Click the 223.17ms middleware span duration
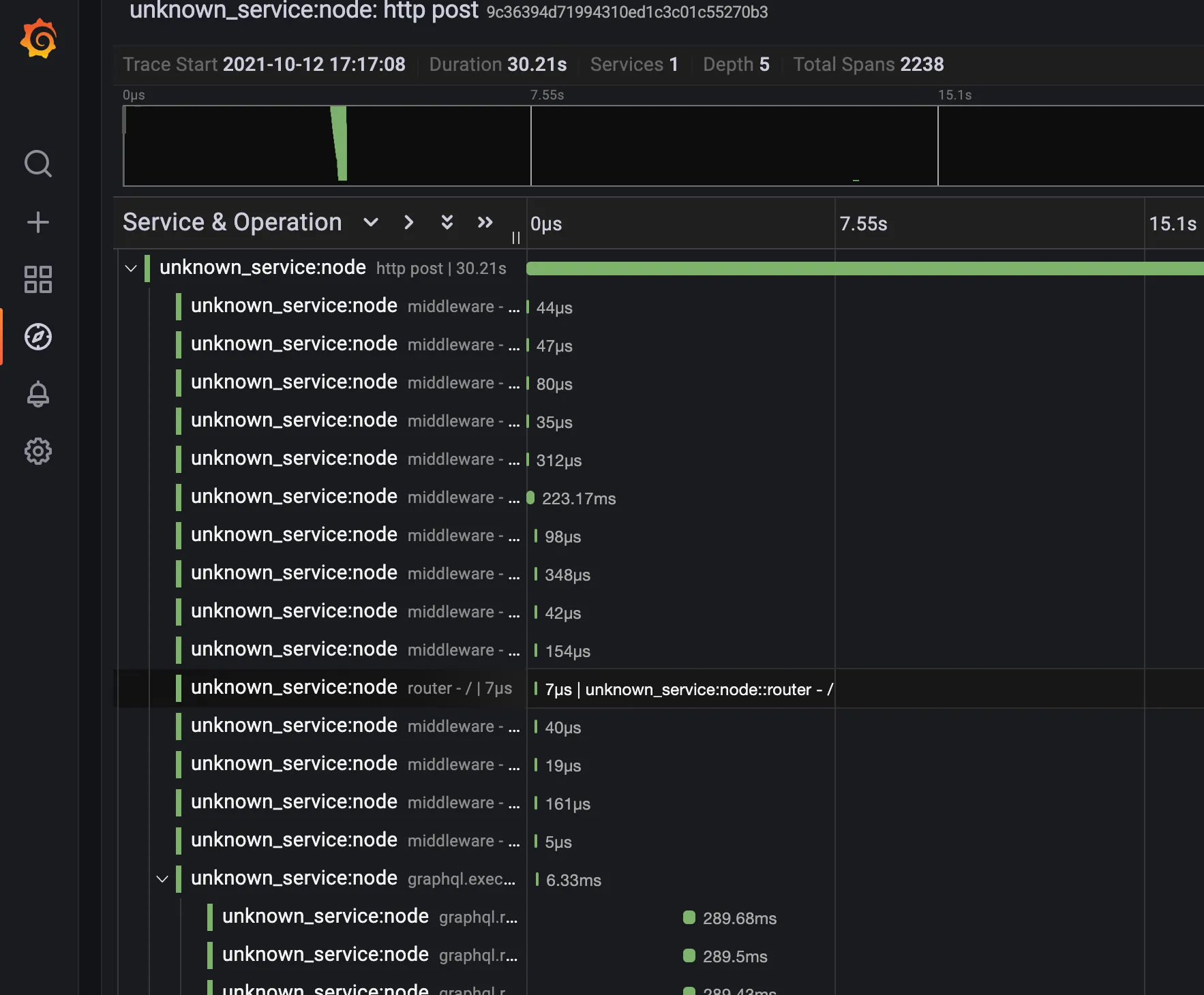Image resolution: width=1204 pixels, height=995 pixels. pos(579,499)
